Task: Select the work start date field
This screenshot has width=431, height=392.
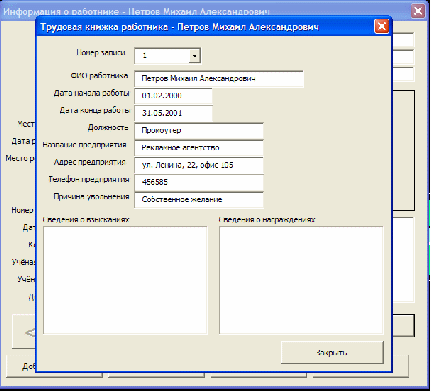Action: (173, 96)
